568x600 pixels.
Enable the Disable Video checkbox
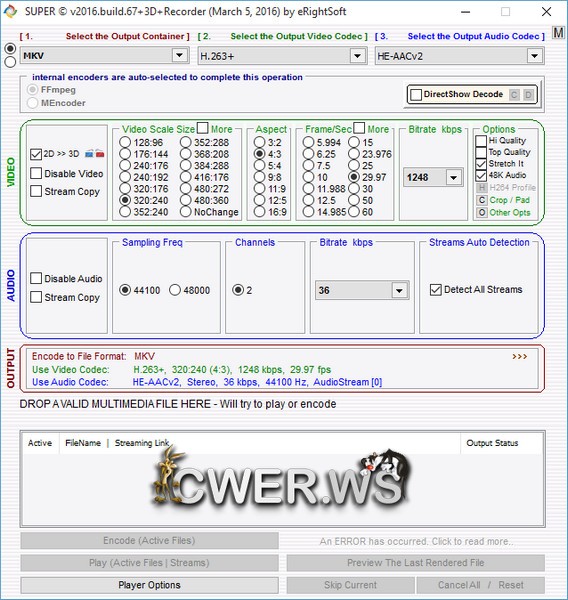tap(36, 173)
